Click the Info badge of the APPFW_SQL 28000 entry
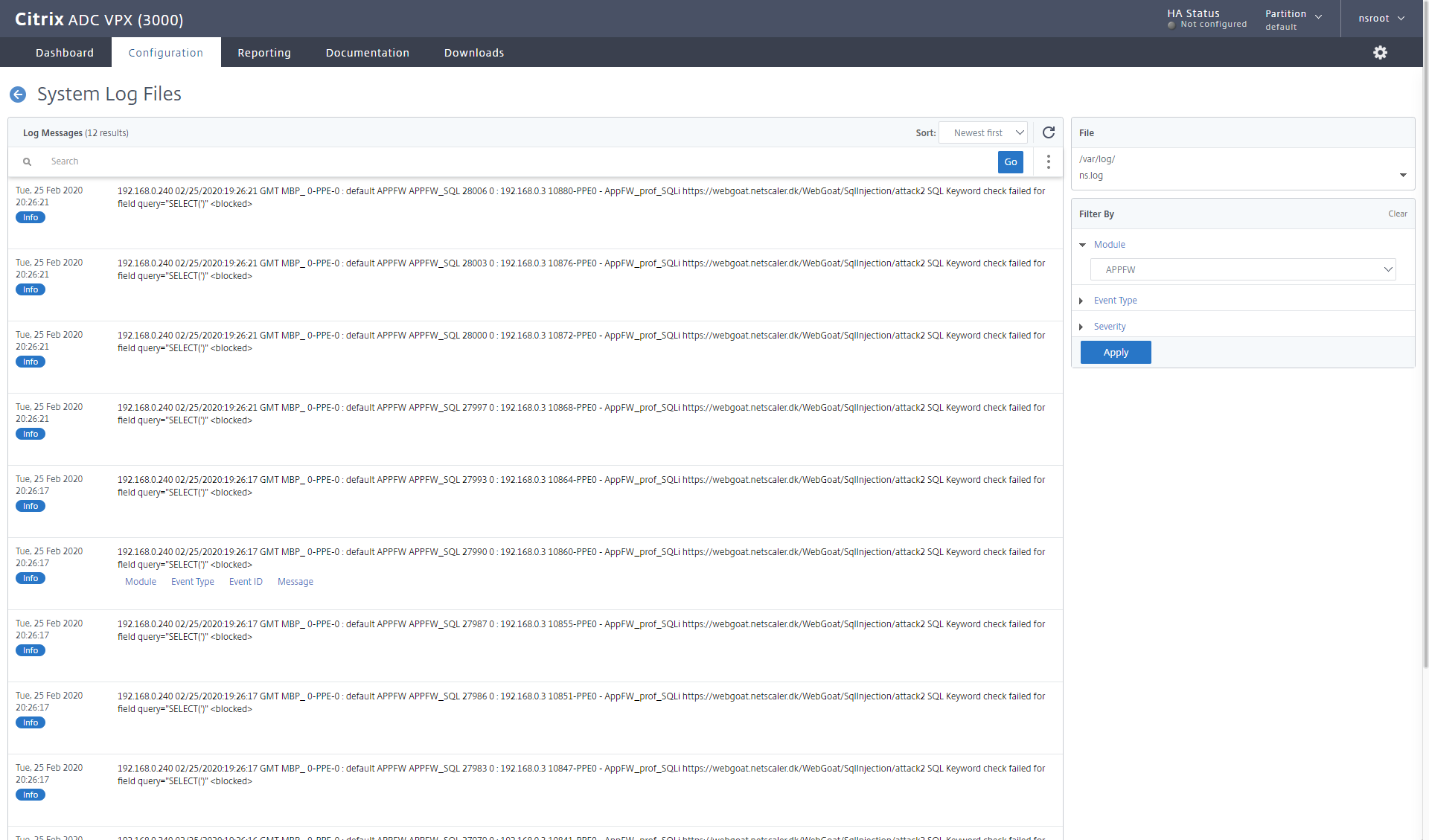This screenshot has width=1429, height=840. (x=31, y=362)
